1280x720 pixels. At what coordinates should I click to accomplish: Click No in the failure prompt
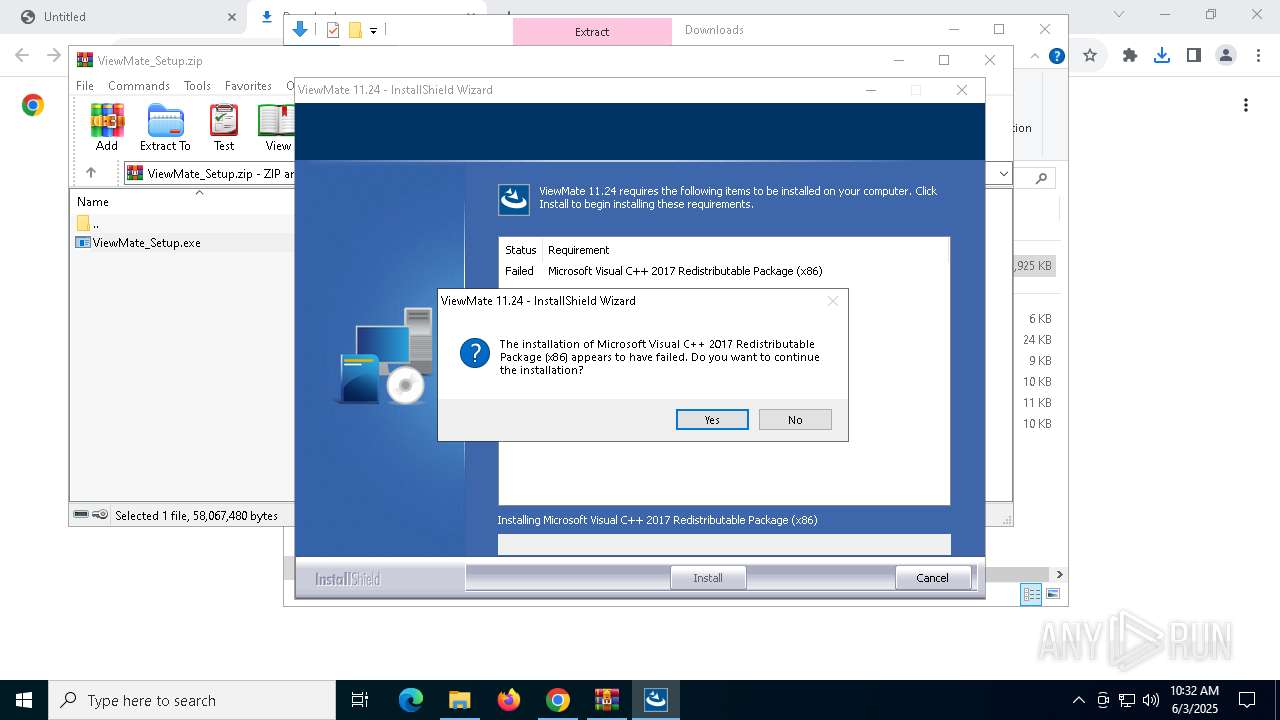[x=795, y=420]
